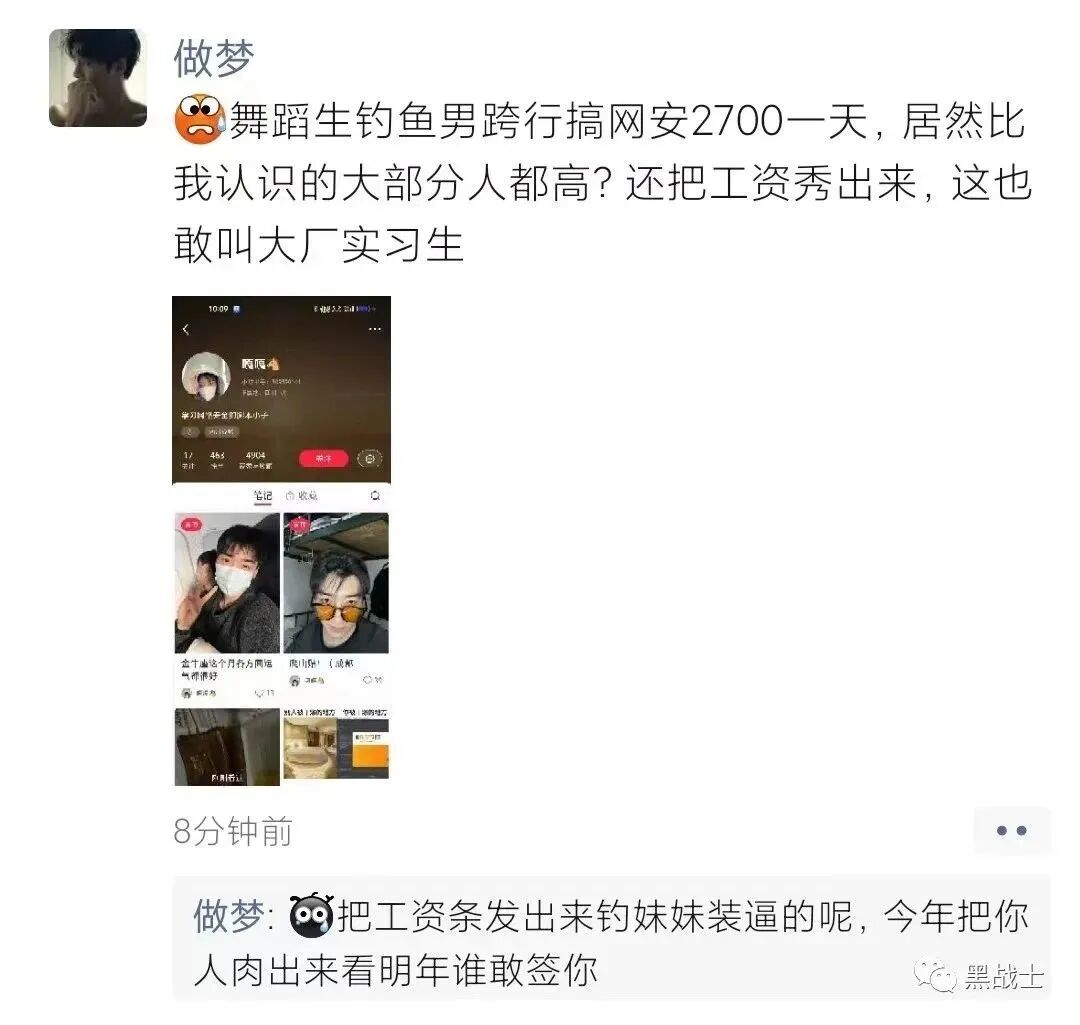1080x1025 pixels.
Task: Open the masked selfie note thumbnail
Action: (x=227, y=583)
